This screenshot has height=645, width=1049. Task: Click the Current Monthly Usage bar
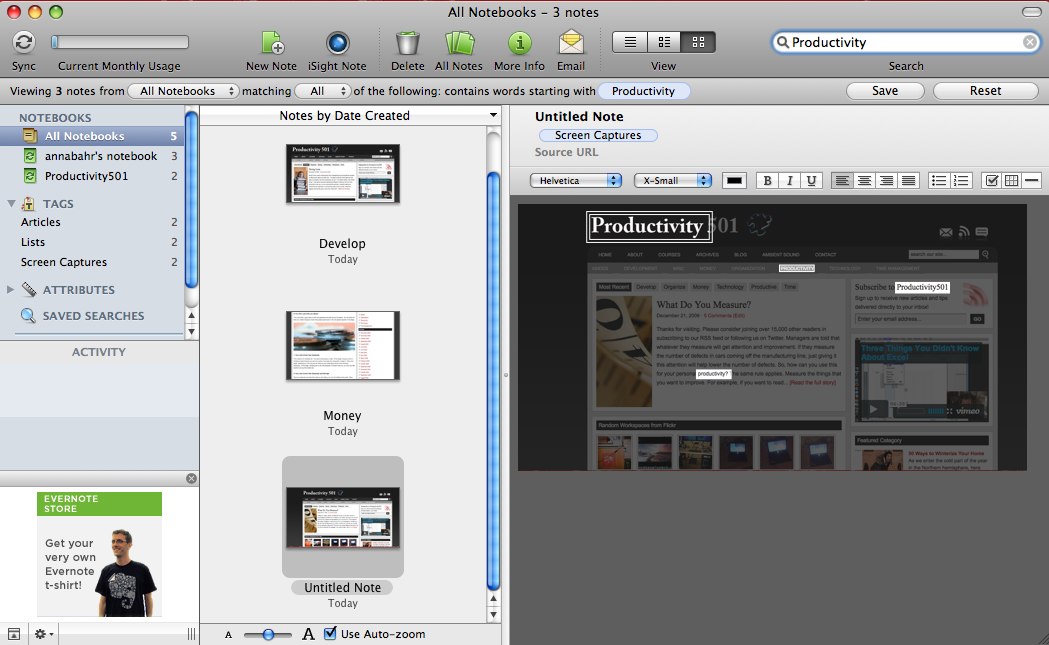coord(120,42)
